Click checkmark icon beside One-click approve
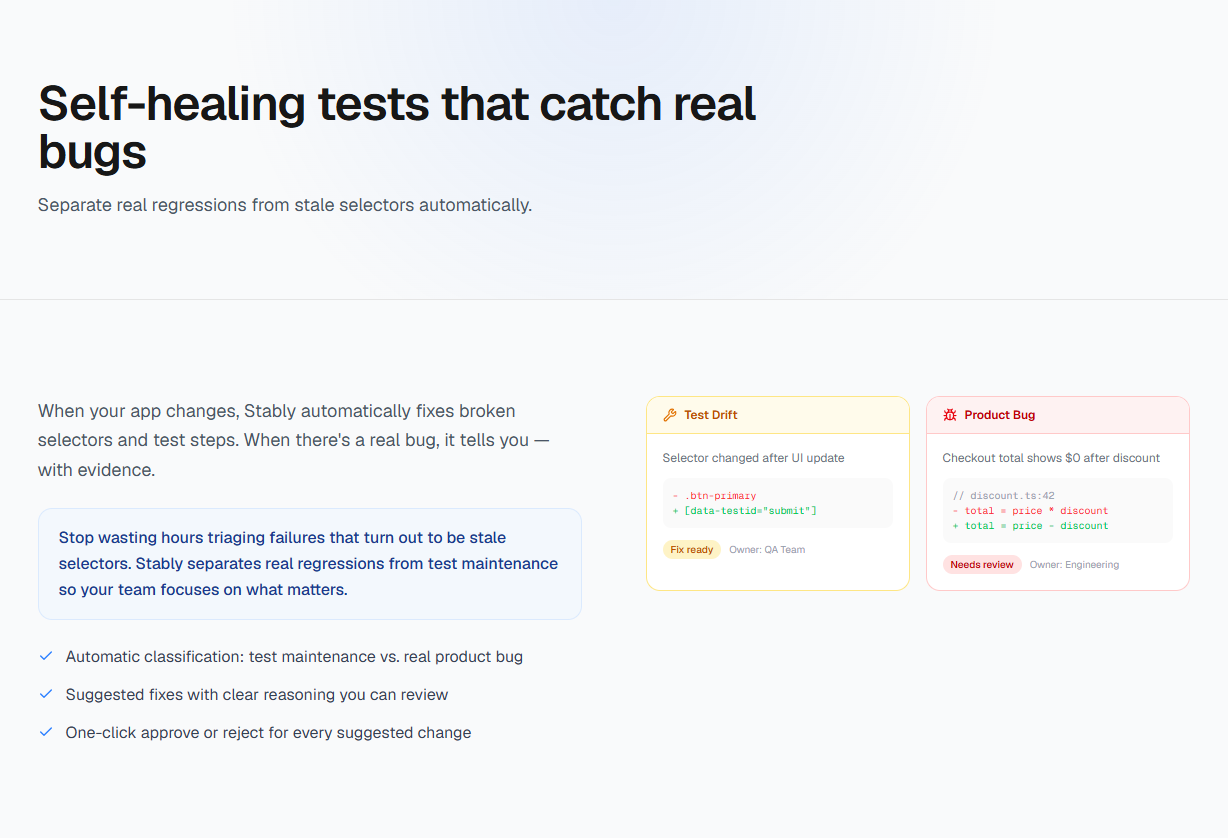 tap(46, 732)
